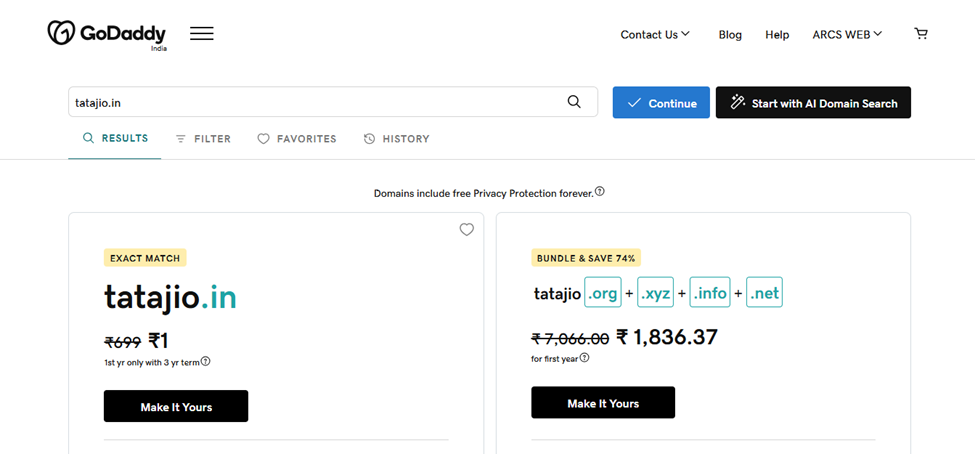This screenshot has height=454, width=975.
Task: Expand the ARCS WEB account dropdown
Action: pos(847,35)
